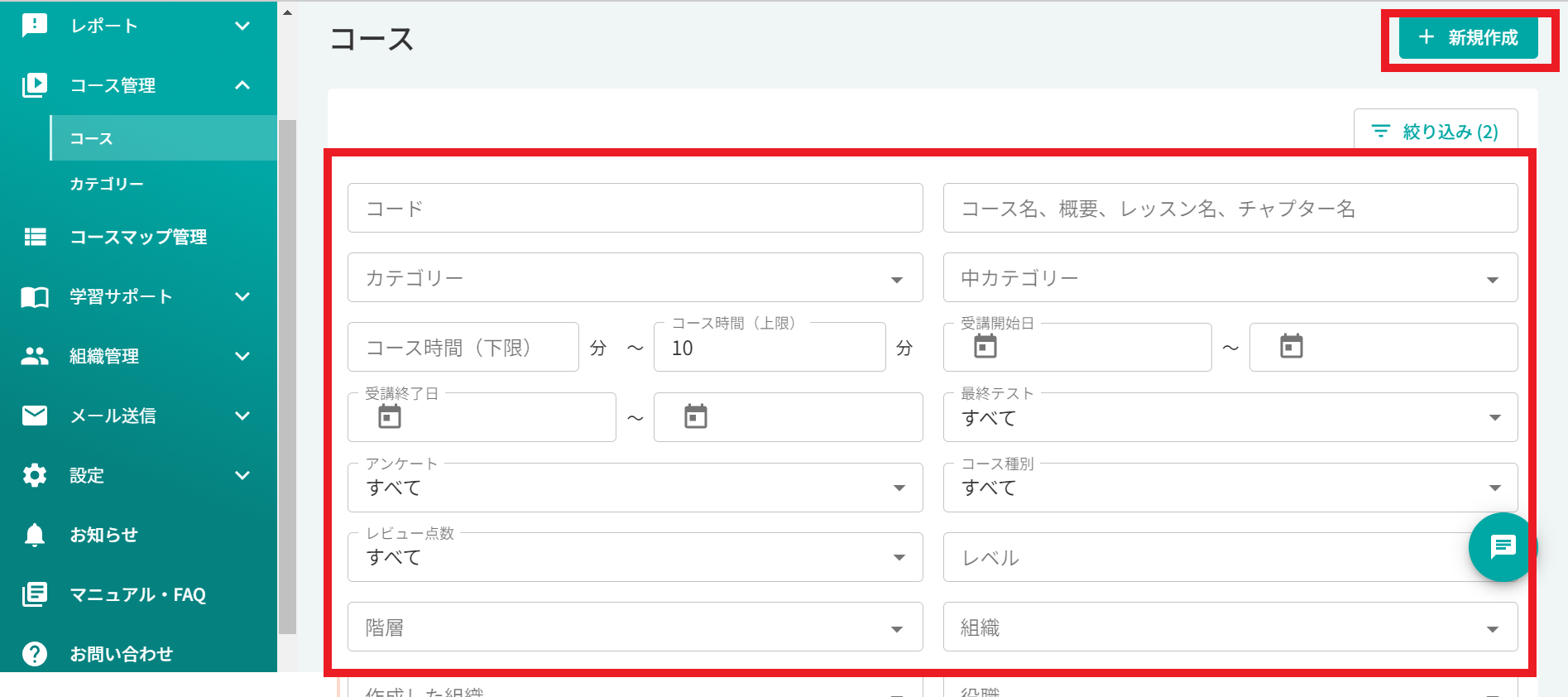Screen dimensions: 1568x697
Task: Click the 新規作成 button
Action: click(1469, 37)
